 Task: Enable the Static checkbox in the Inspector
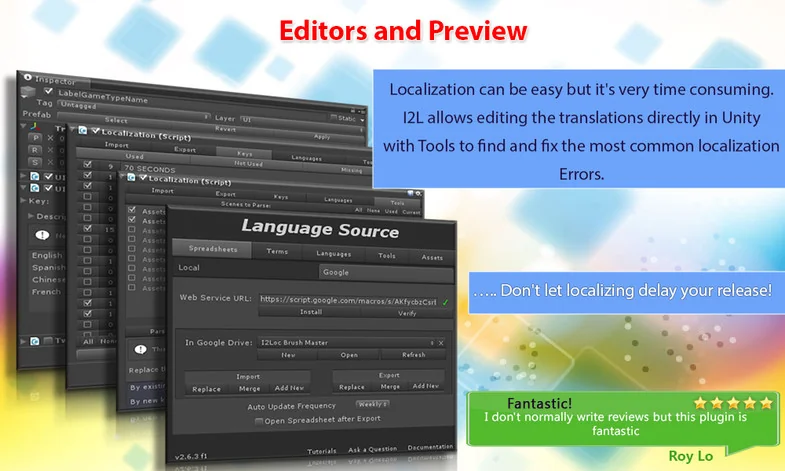tap(333, 117)
